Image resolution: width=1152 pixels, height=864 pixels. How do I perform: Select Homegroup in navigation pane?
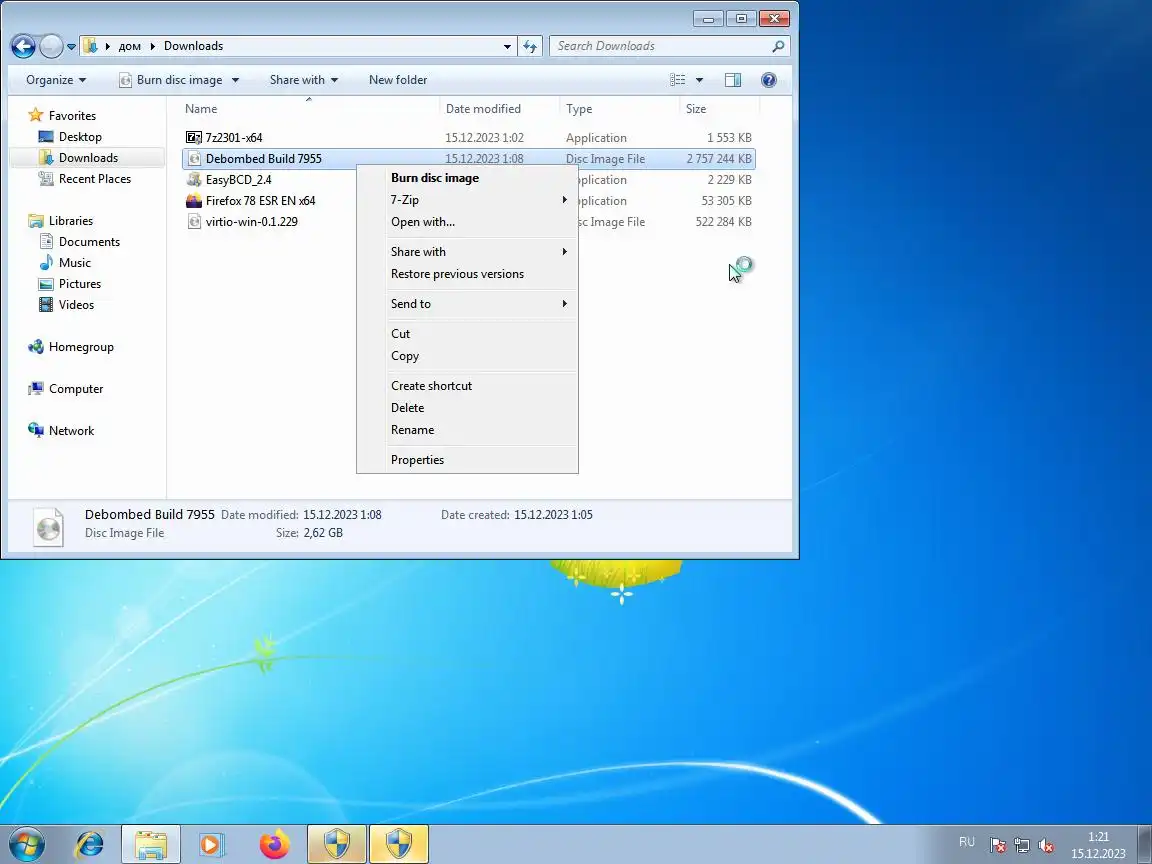pyautogui.click(x=71, y=347)
